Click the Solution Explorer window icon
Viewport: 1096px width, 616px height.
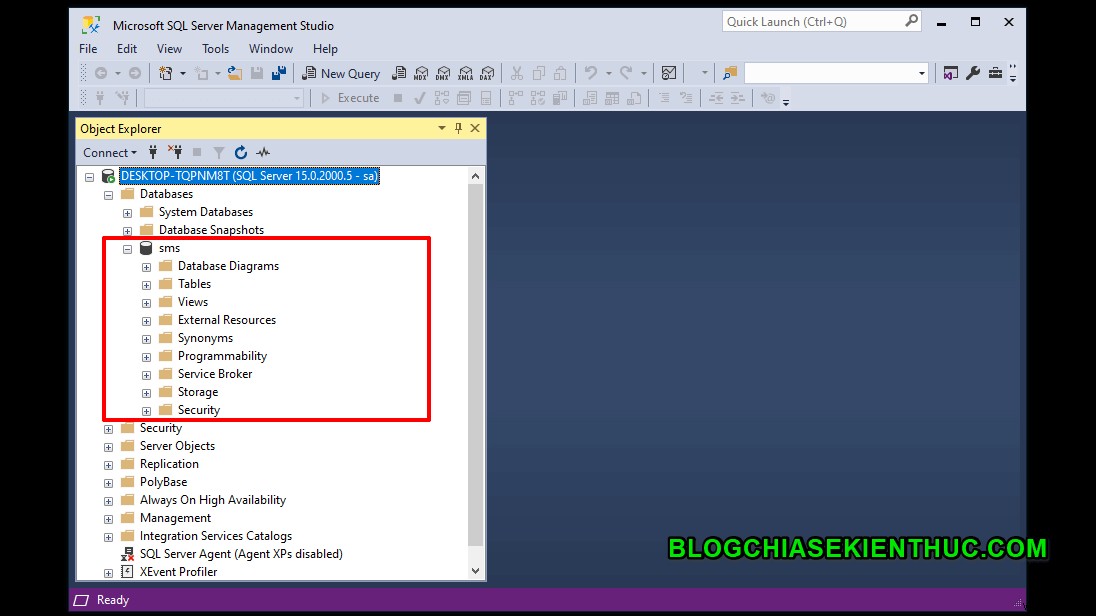click(x=951, y=73)
